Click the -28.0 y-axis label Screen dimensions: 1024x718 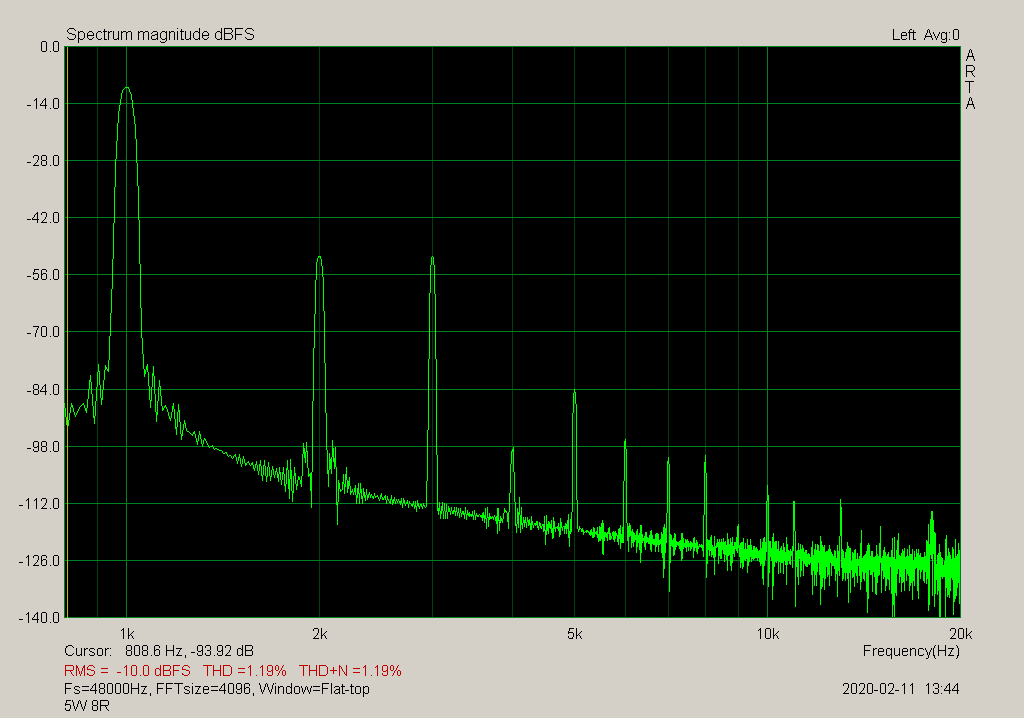pos(42,161)
